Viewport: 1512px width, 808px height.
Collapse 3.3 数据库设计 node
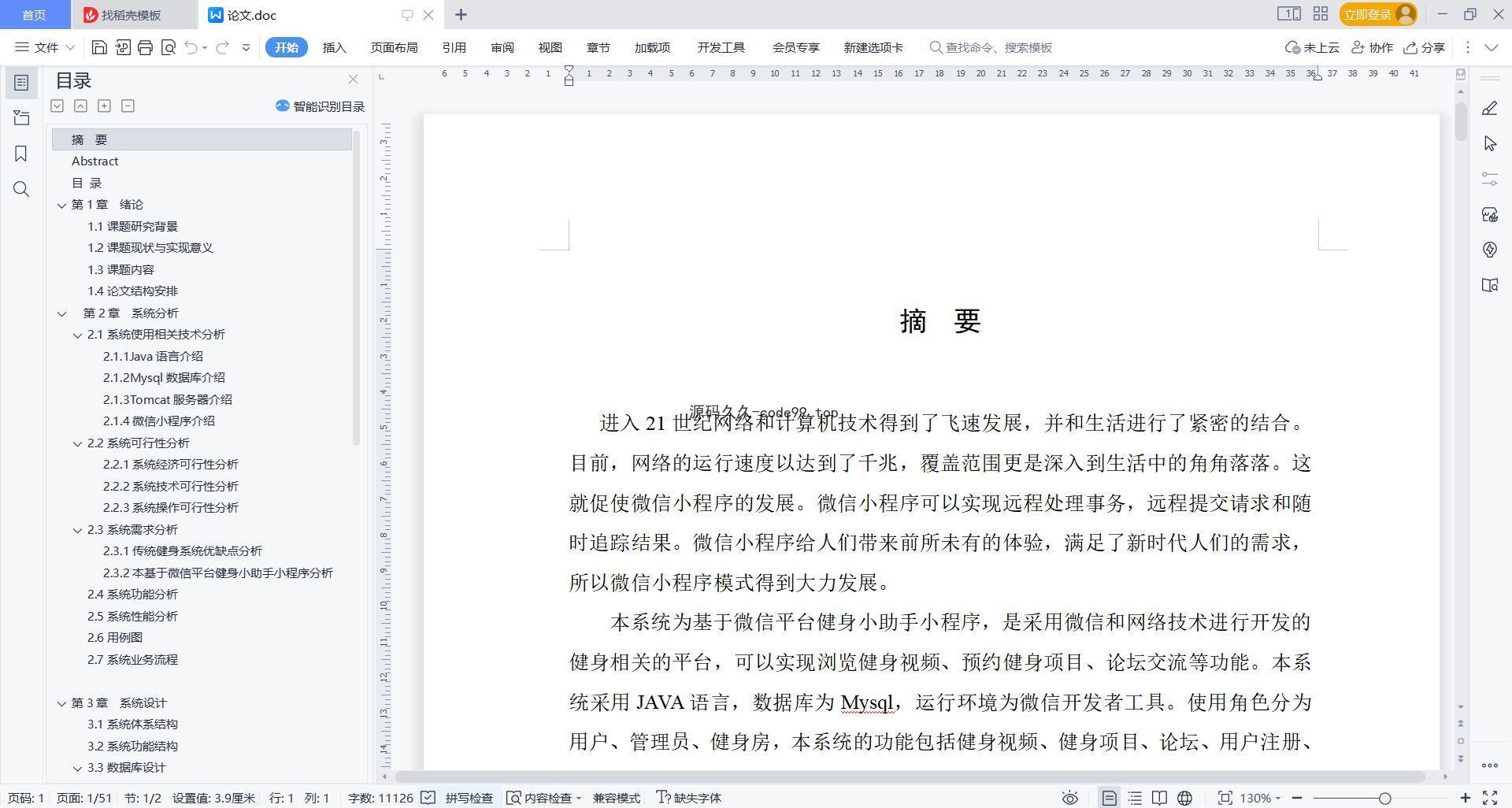pos(77,768)
